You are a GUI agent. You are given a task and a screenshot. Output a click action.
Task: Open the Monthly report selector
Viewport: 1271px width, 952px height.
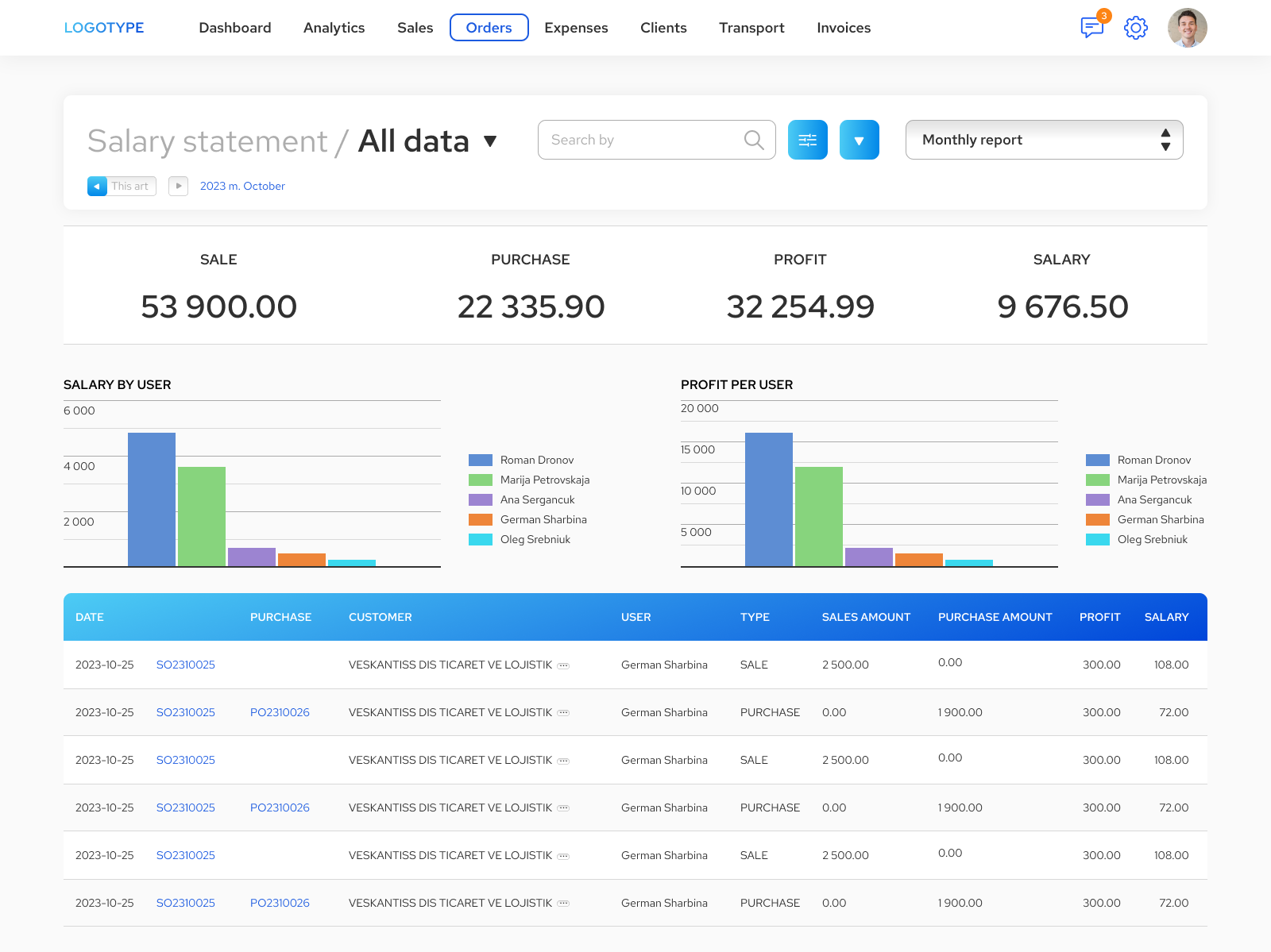[1045, 140]
